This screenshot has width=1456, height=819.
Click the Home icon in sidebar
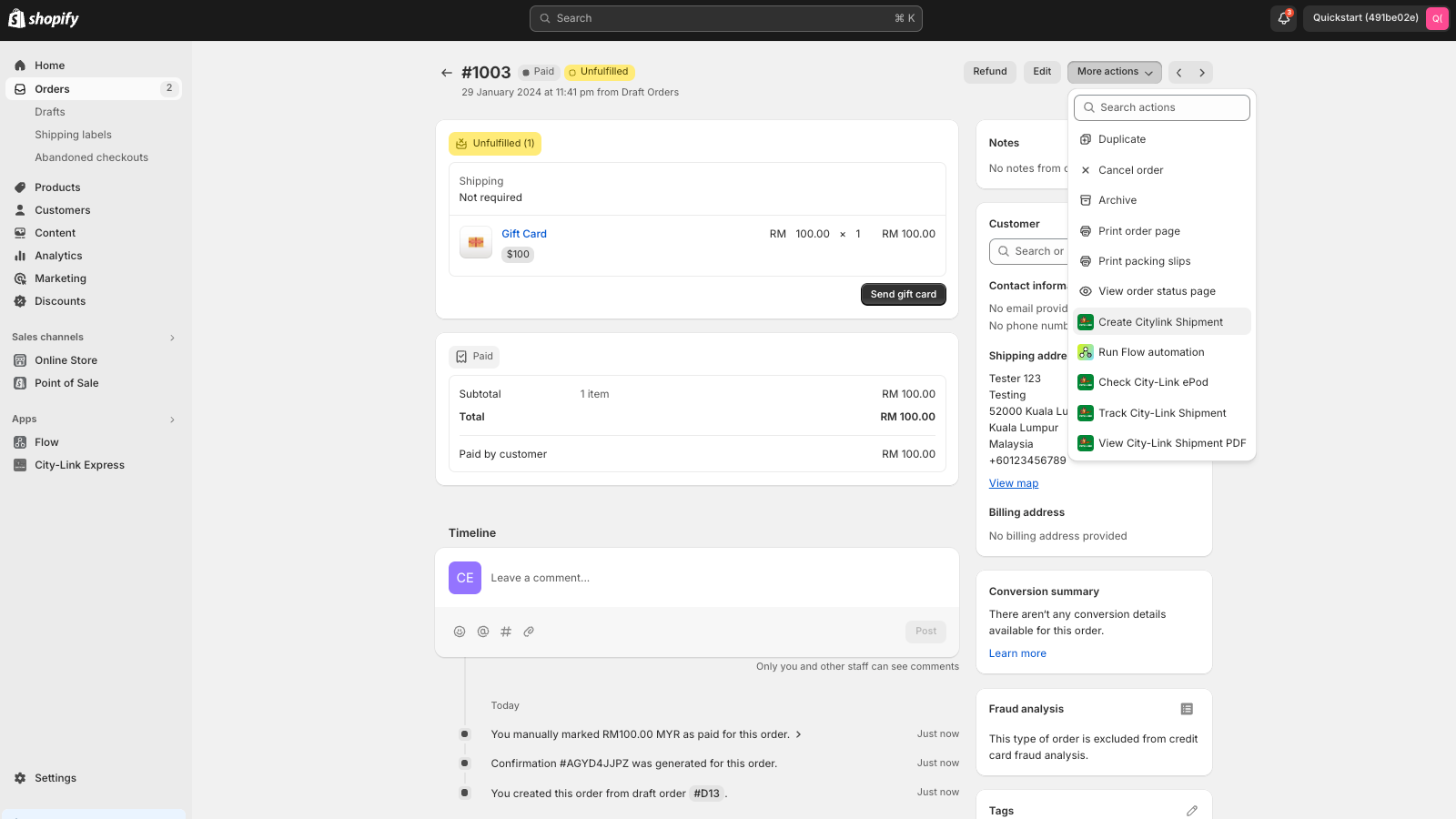(20, 66)
